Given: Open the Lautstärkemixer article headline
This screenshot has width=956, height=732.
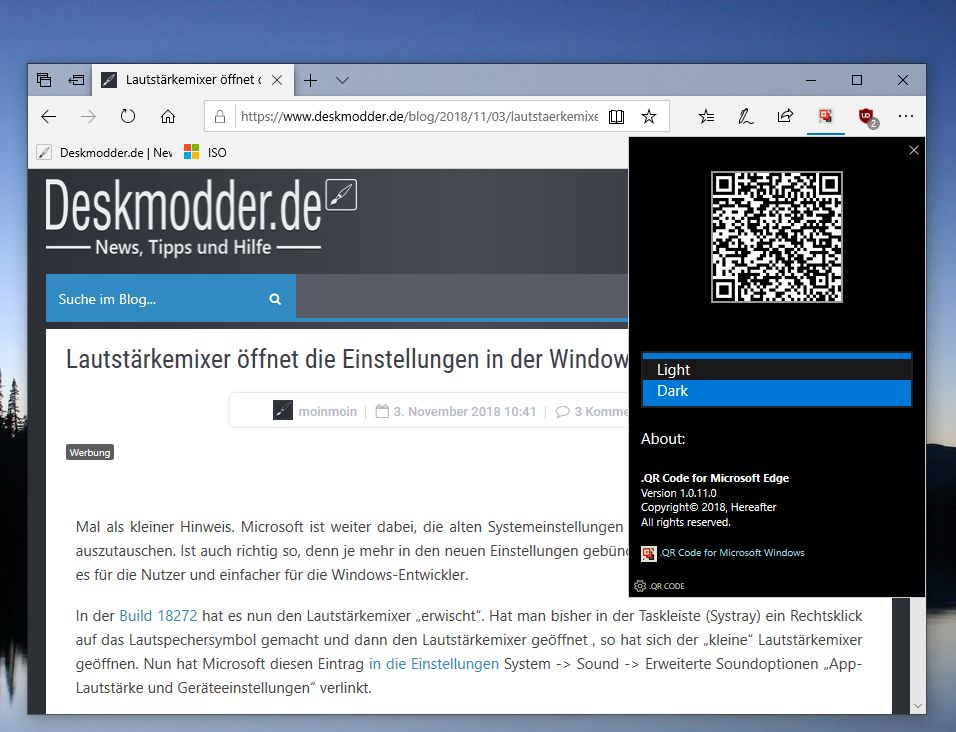Looking at the screenshot, I should (x=347, y=359).
